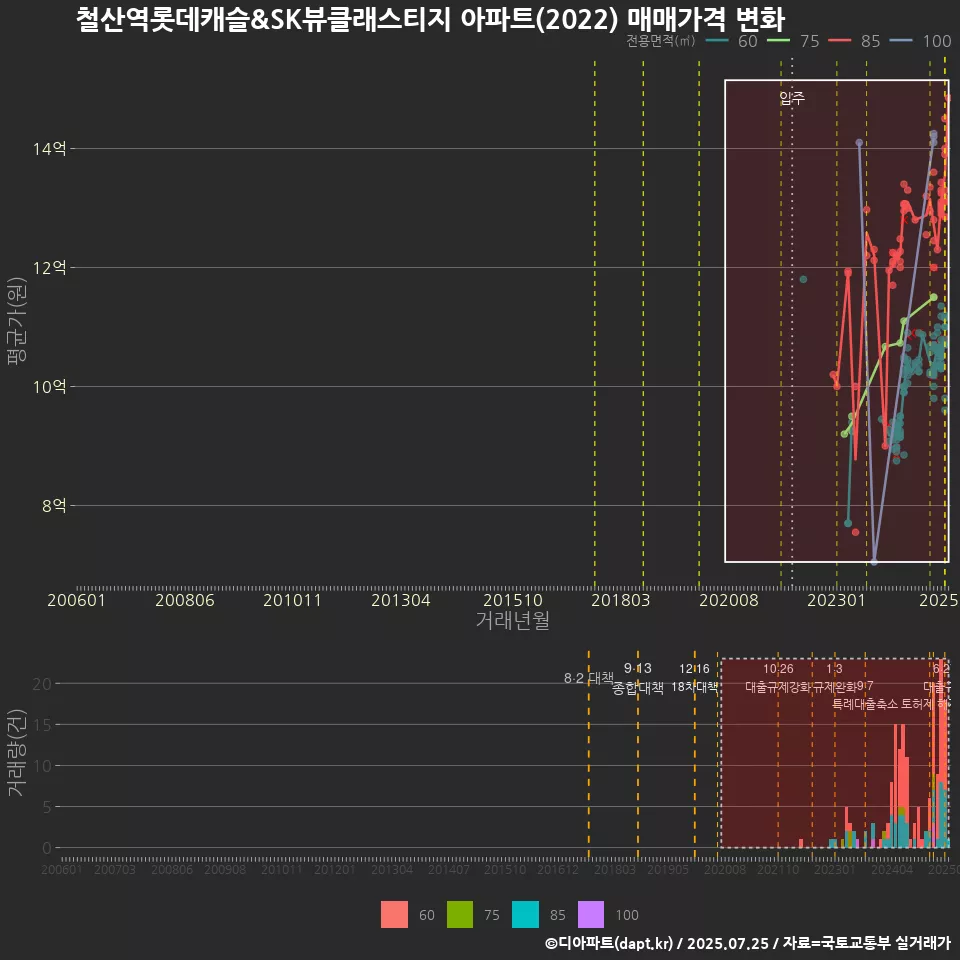Click '200601' on the price chart x-axis
The height and width of the screenshot is (960, 960).
(77, 600)
